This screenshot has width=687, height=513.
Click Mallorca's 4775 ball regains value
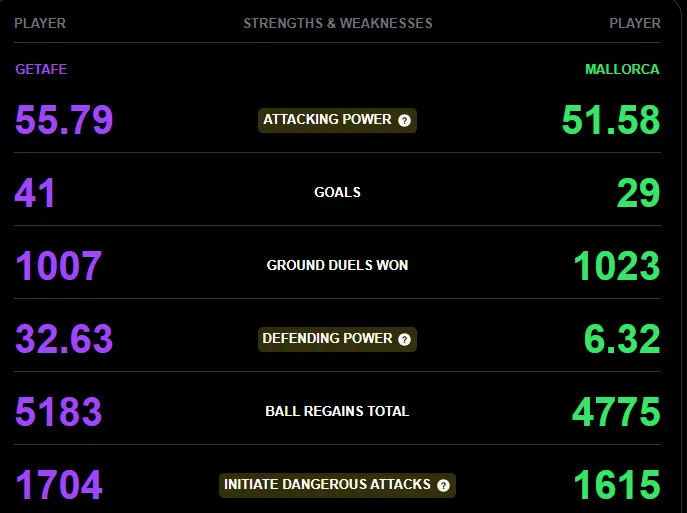tap(616, 411)
